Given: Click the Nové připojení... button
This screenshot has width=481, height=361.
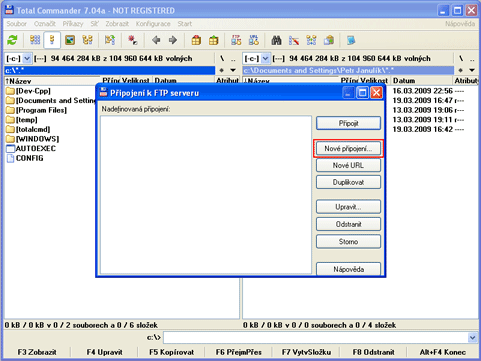Looking at the screenshot, I should pos(348,149).
